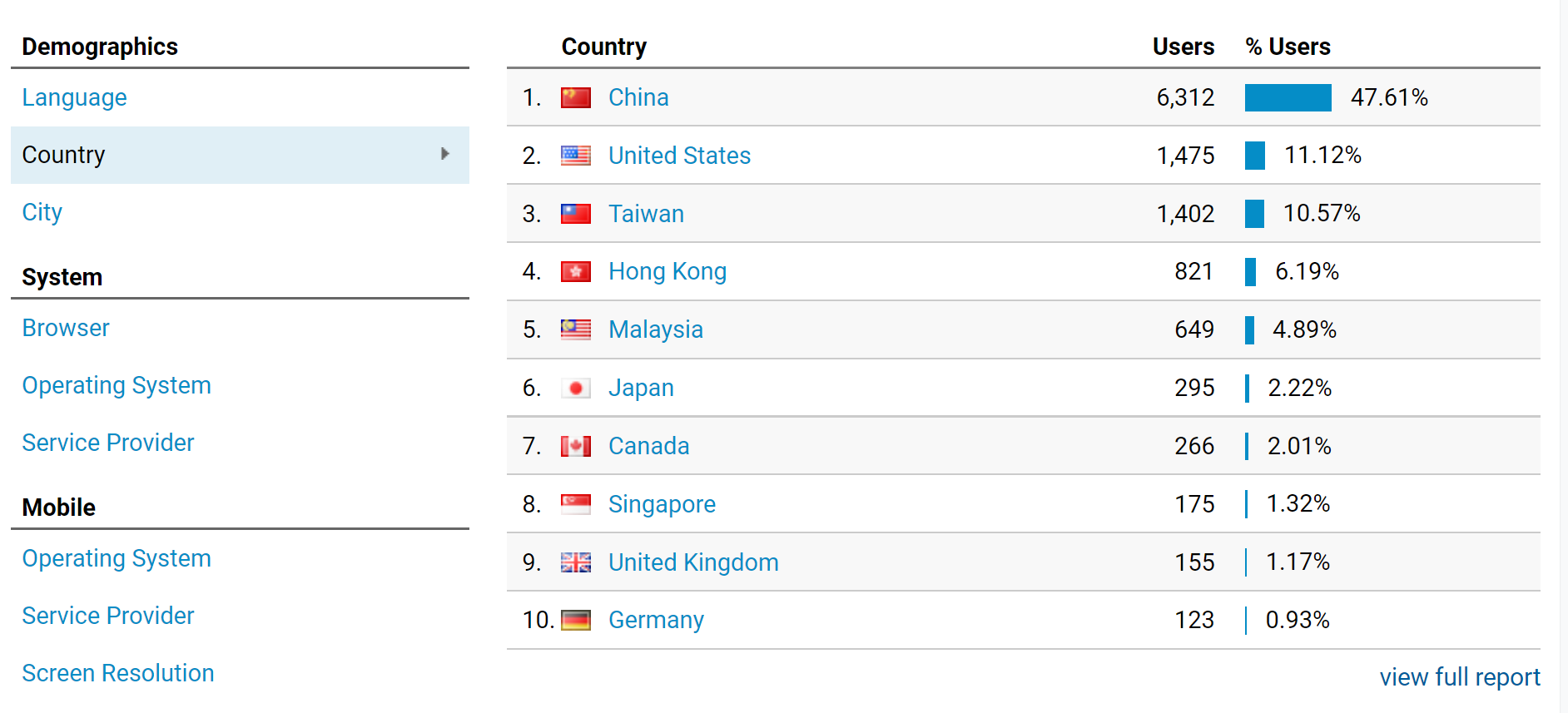Open the Singapore country link

[662, 504]
